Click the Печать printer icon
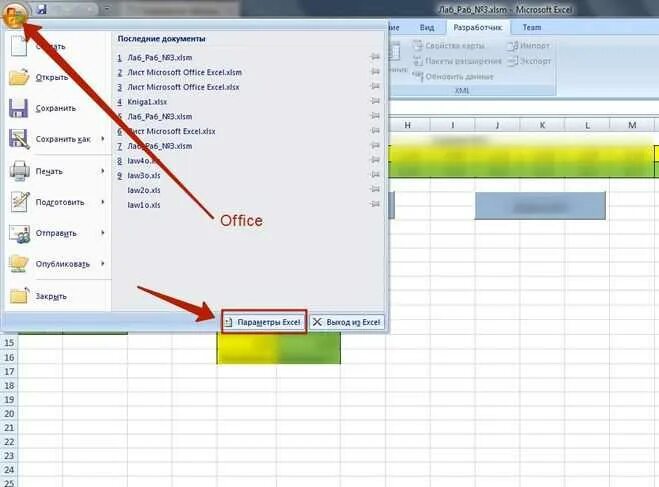 pyautogui.click(x=19, y=171)
